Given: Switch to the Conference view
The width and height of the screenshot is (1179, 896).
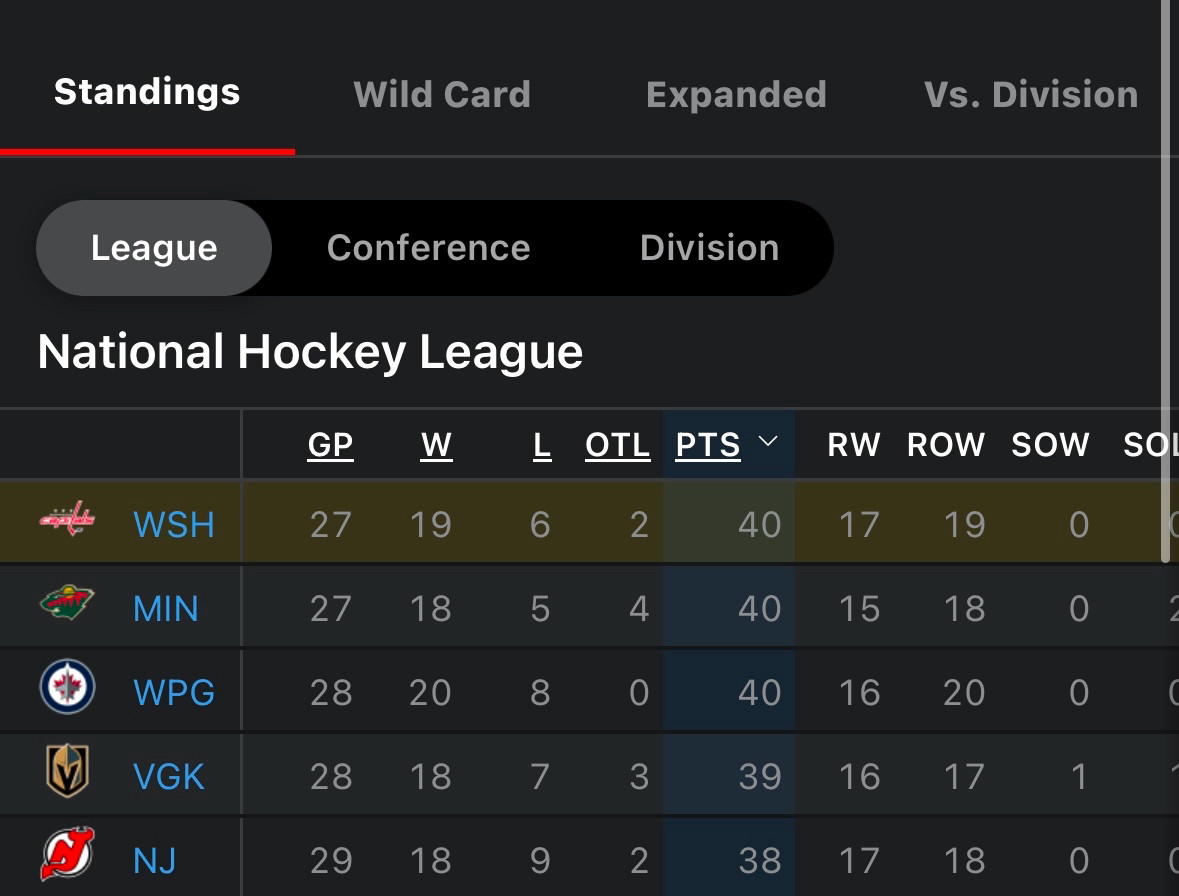Looking at the screenshot, I should click(x=429, y=248).
